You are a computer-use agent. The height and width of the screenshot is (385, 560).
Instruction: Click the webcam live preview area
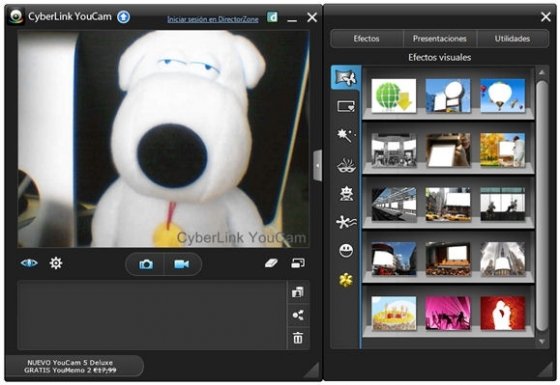pyautogui.click(x=164, y=139)
